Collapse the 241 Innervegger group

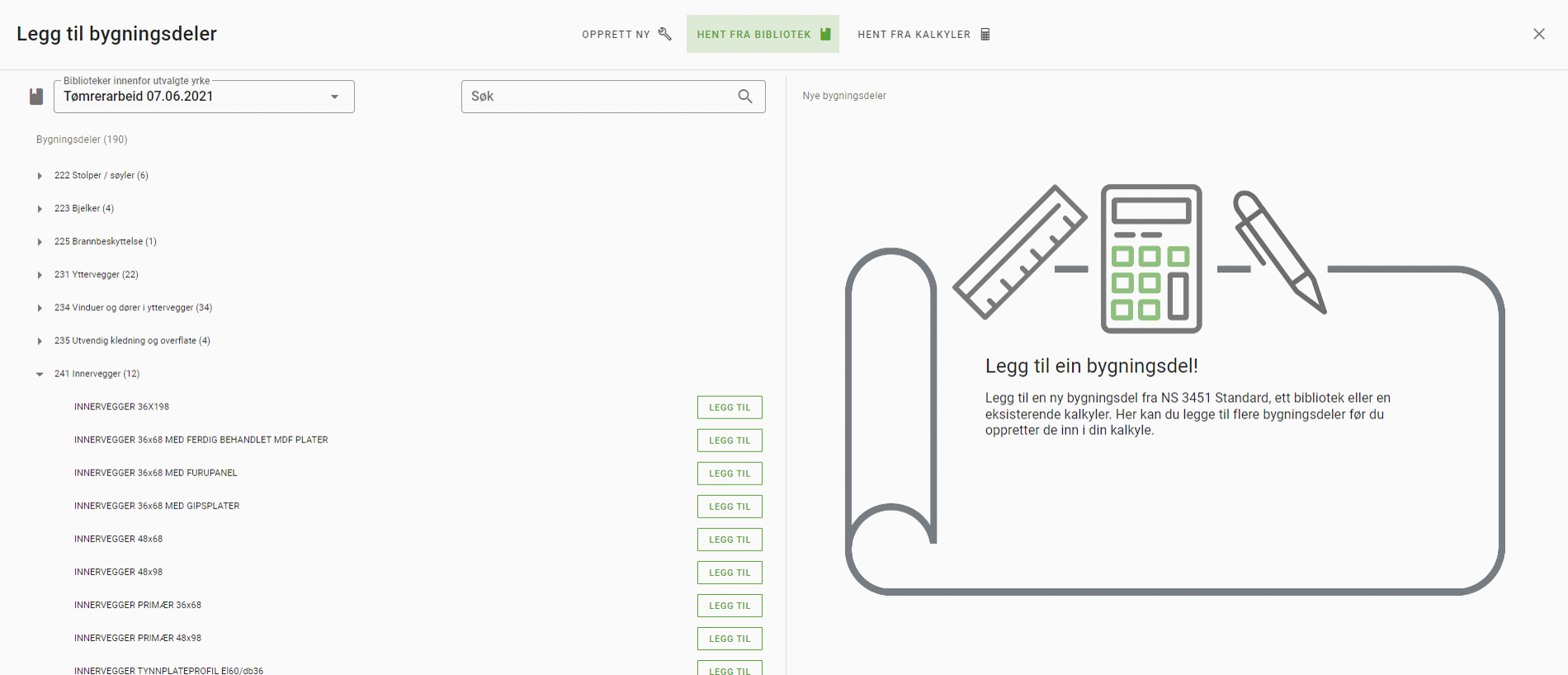coord(40,374)
